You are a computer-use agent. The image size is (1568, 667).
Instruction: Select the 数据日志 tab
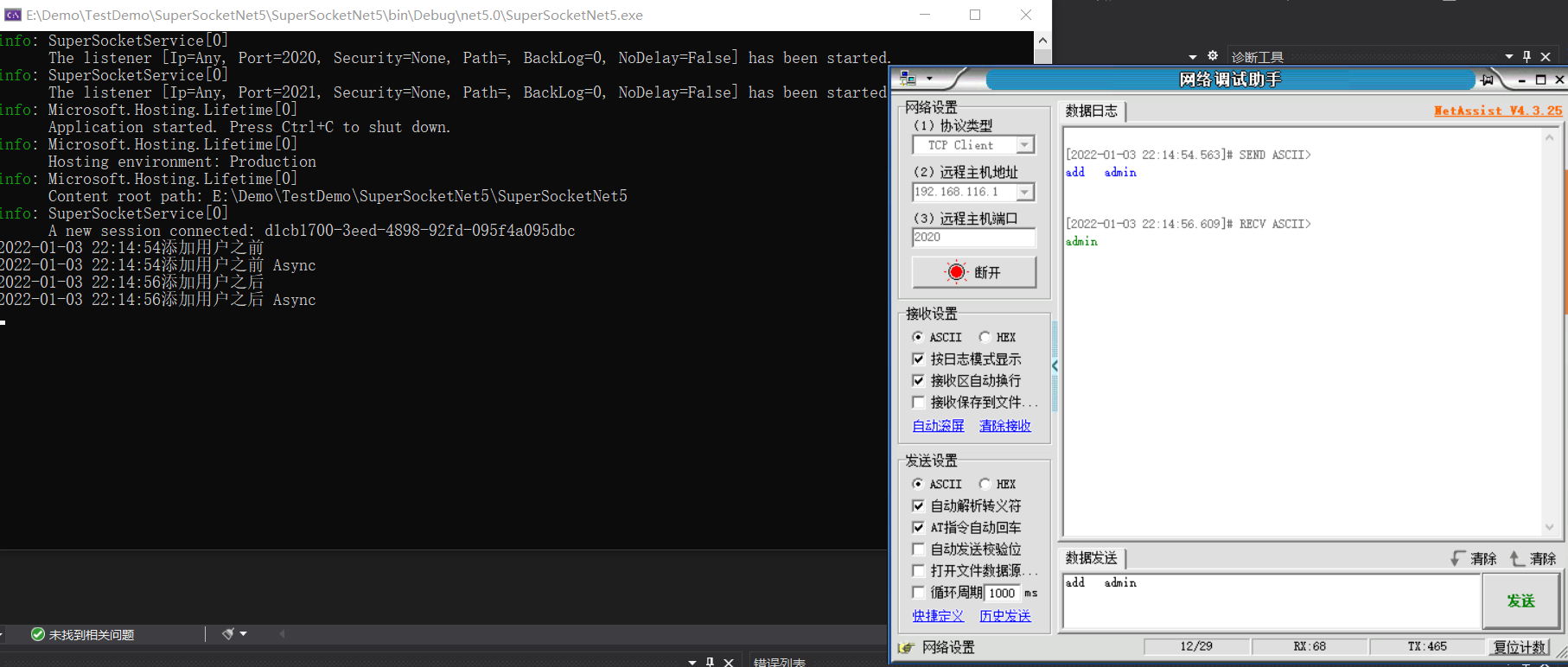tap(1091, 111)
